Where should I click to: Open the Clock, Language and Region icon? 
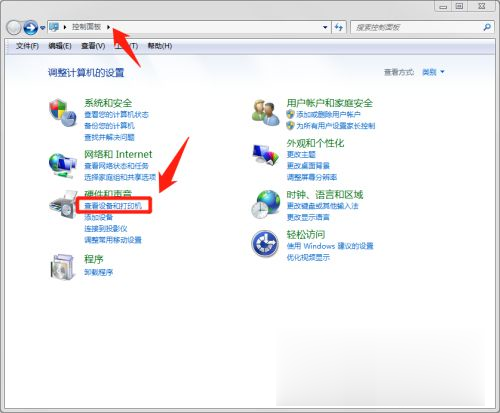[266, 204]
